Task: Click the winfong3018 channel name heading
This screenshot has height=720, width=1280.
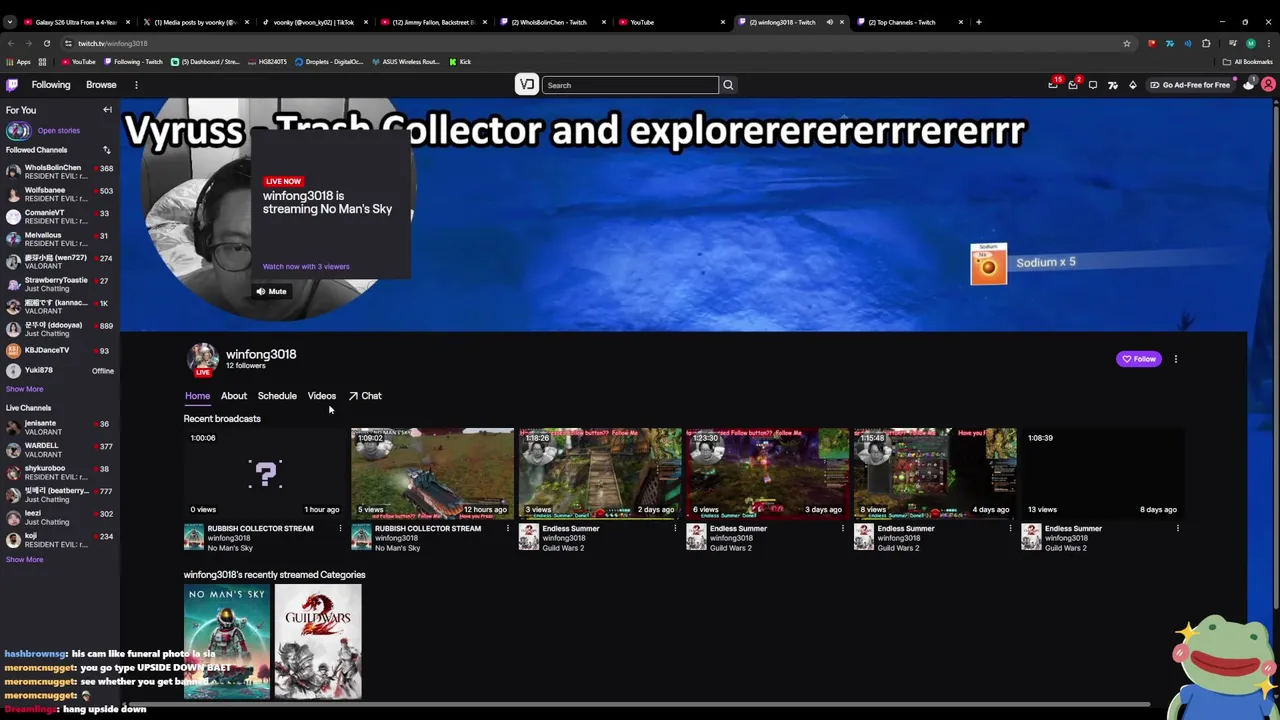Action: (261, 354)
